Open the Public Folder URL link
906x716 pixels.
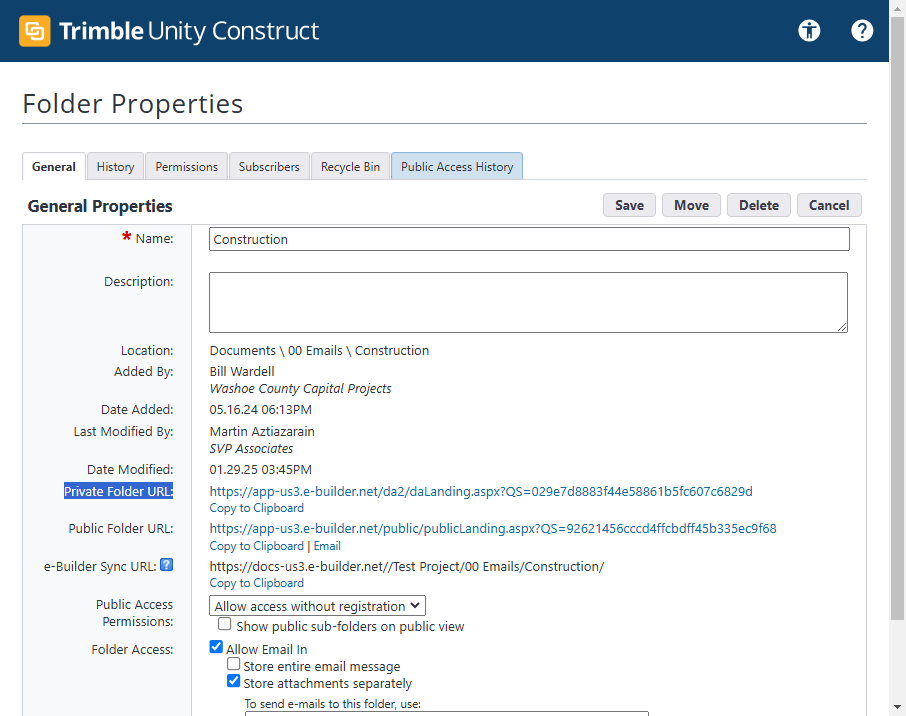pos(493,528)
